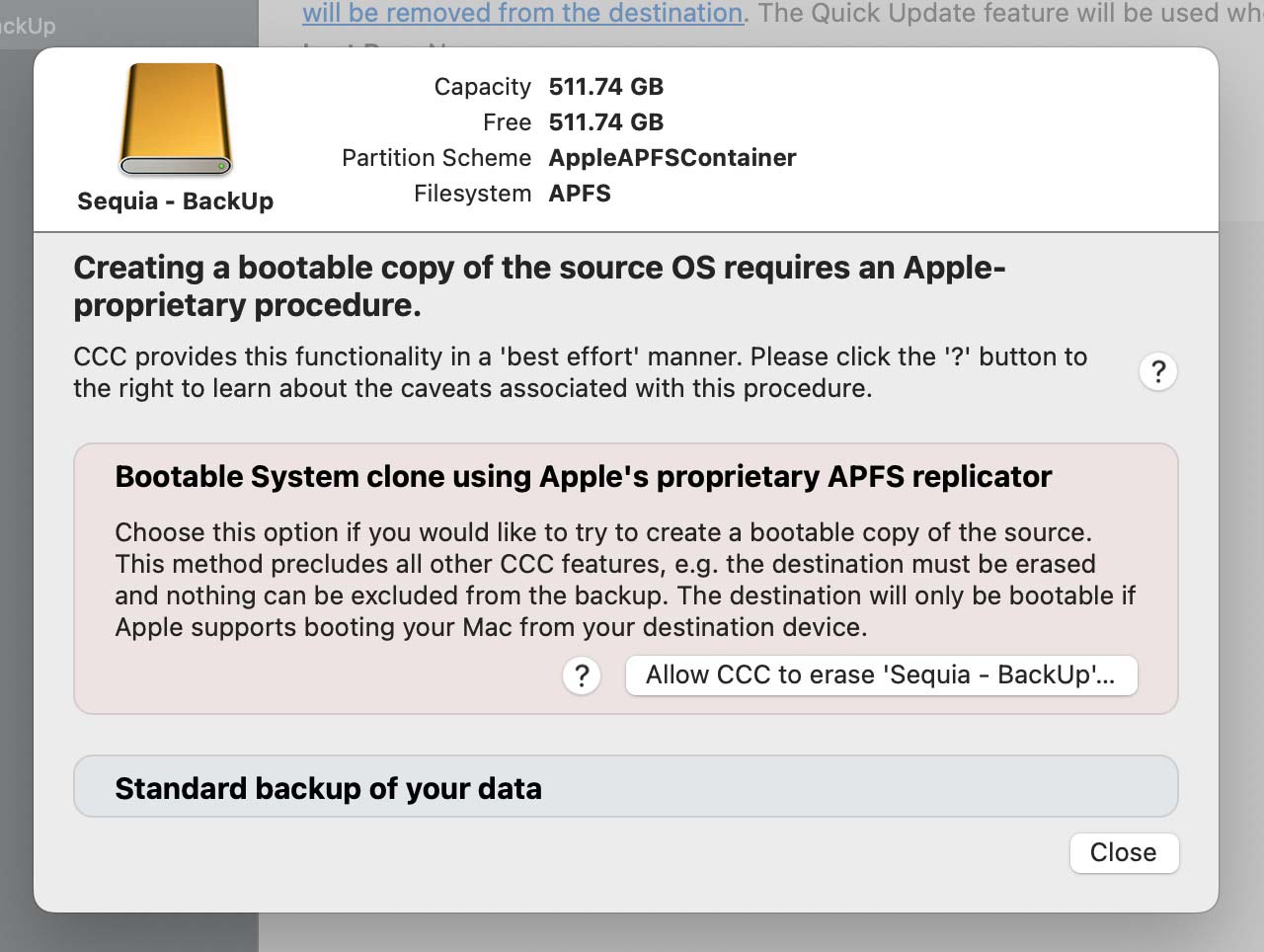Allow CCC to erase 'Sequia - BackUp'
The height and width of the screenshot is (952, 1264).
(881, 675)
